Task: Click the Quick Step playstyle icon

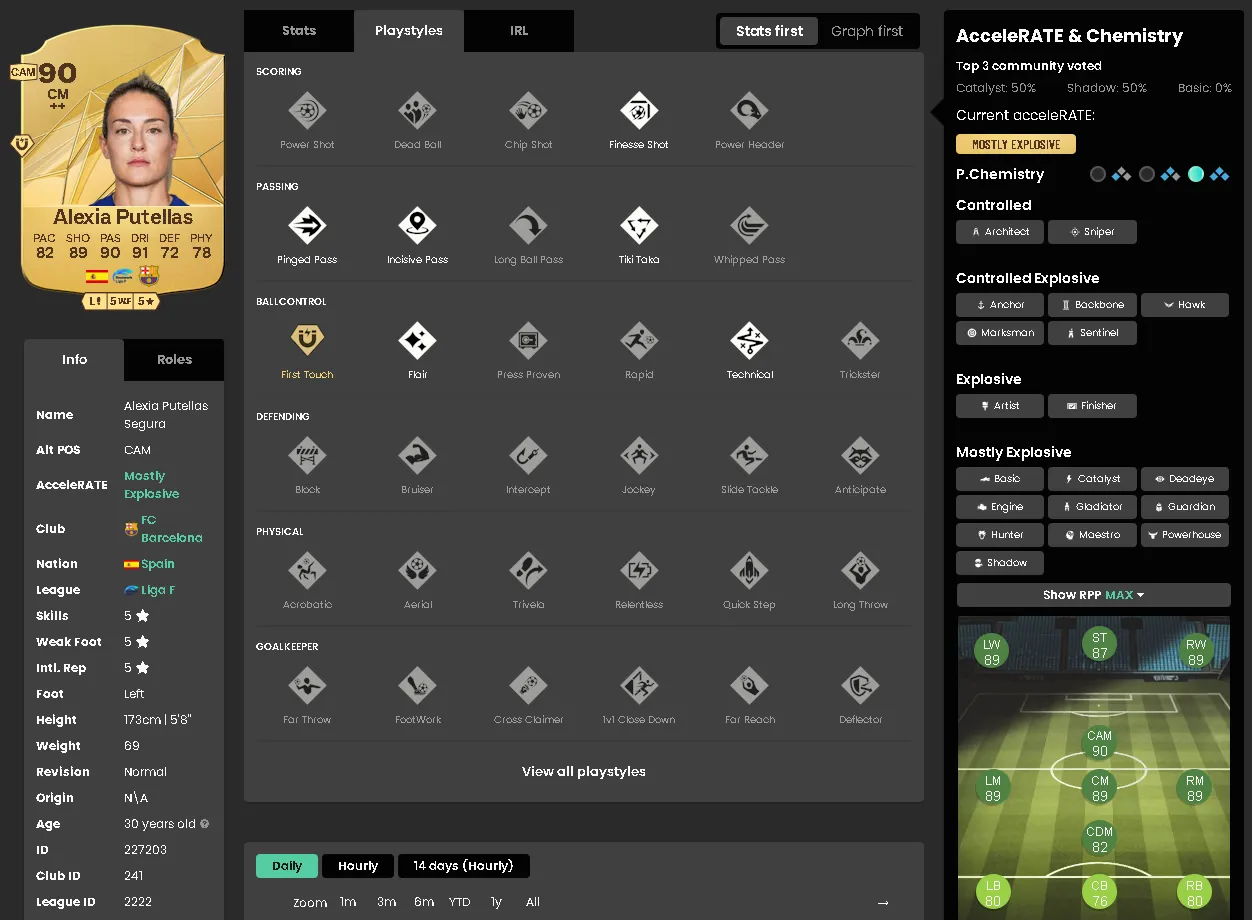Action: coord(749,571)
